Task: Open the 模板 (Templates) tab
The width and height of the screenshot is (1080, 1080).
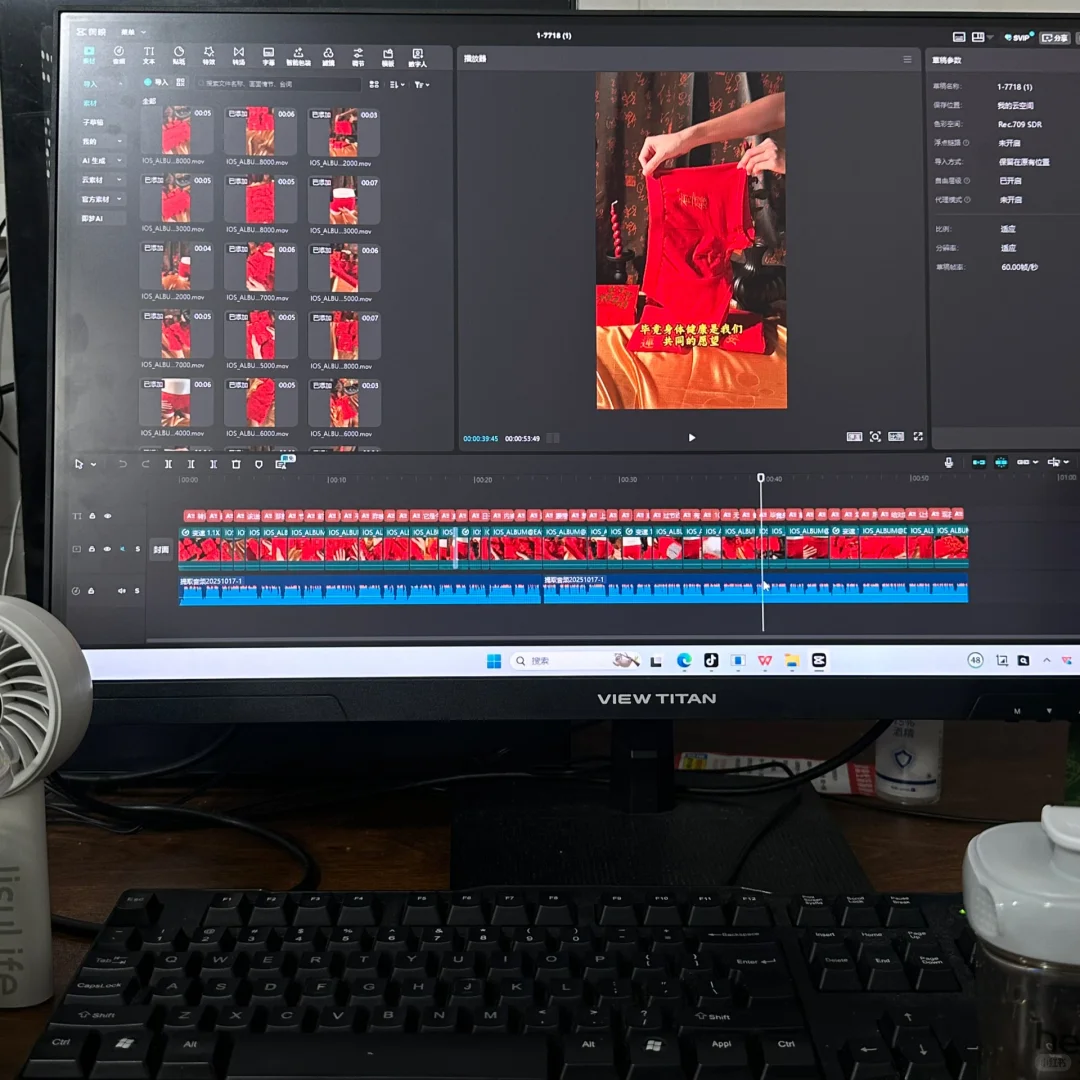Action: click(x=388, y=57)
